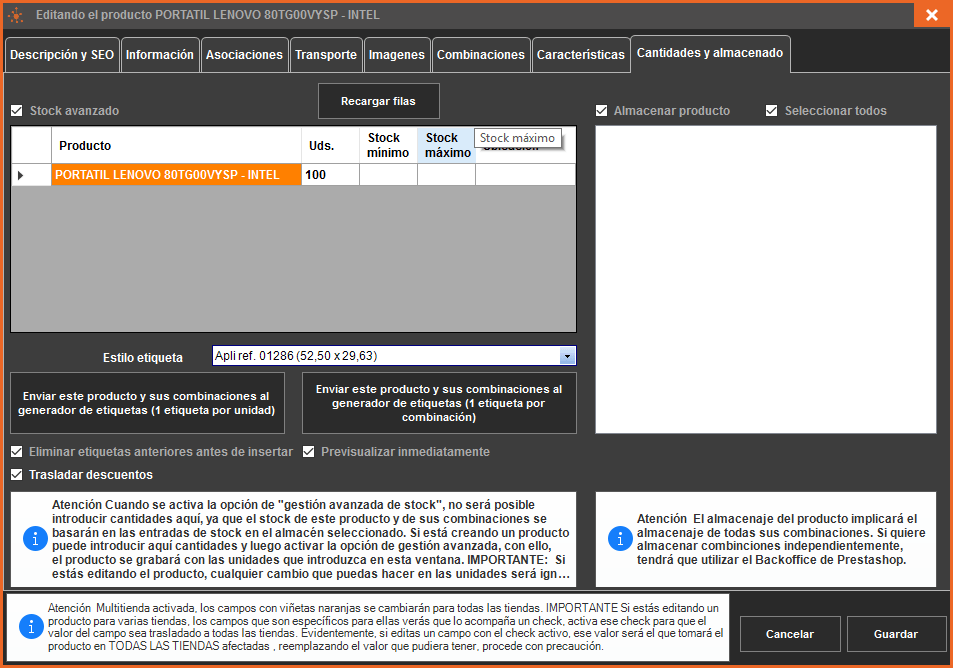Open the Transporte tab

pos(326,55)
